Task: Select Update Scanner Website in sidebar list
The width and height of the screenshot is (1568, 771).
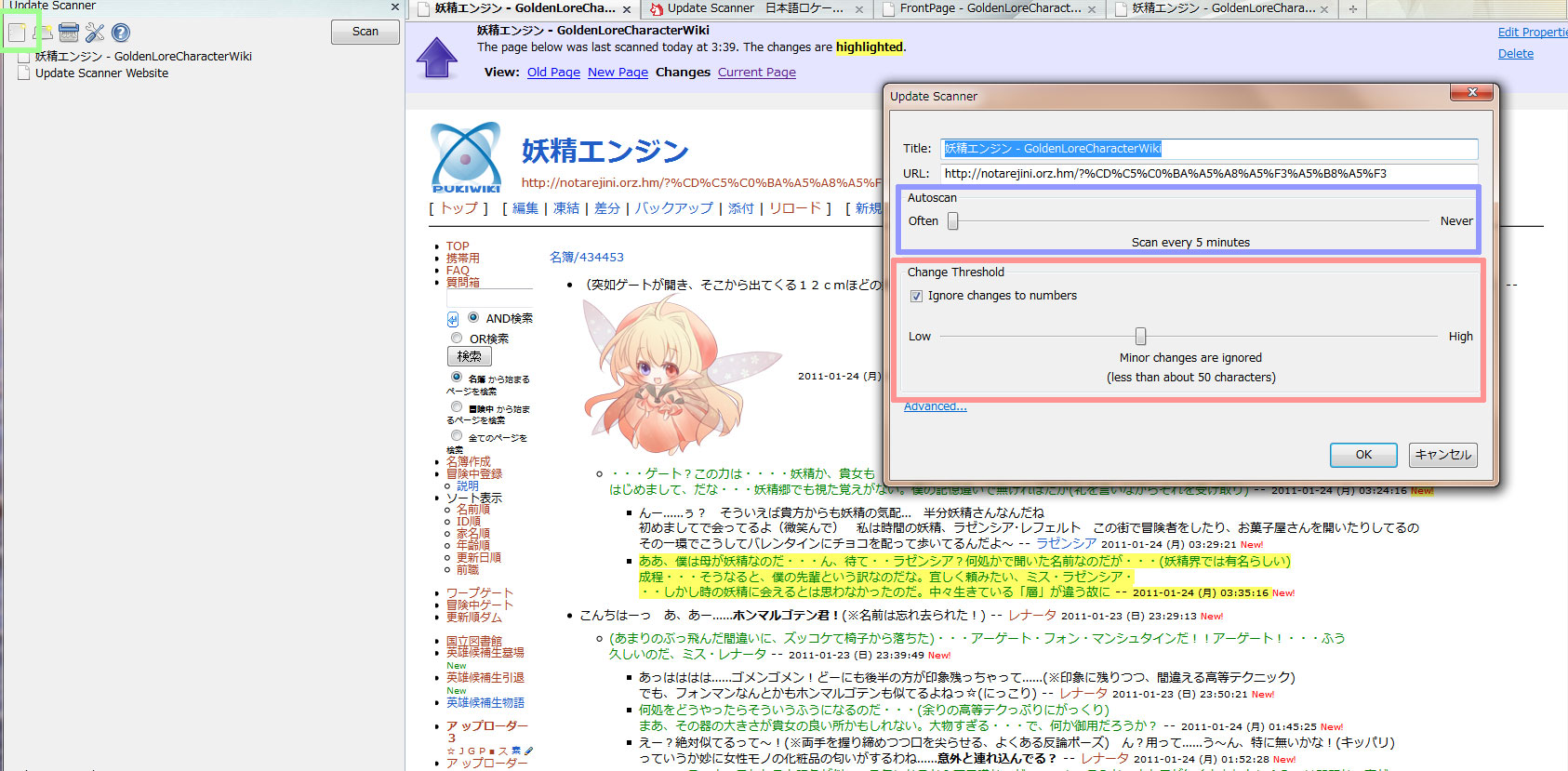Action: click(x=101, y=73)
